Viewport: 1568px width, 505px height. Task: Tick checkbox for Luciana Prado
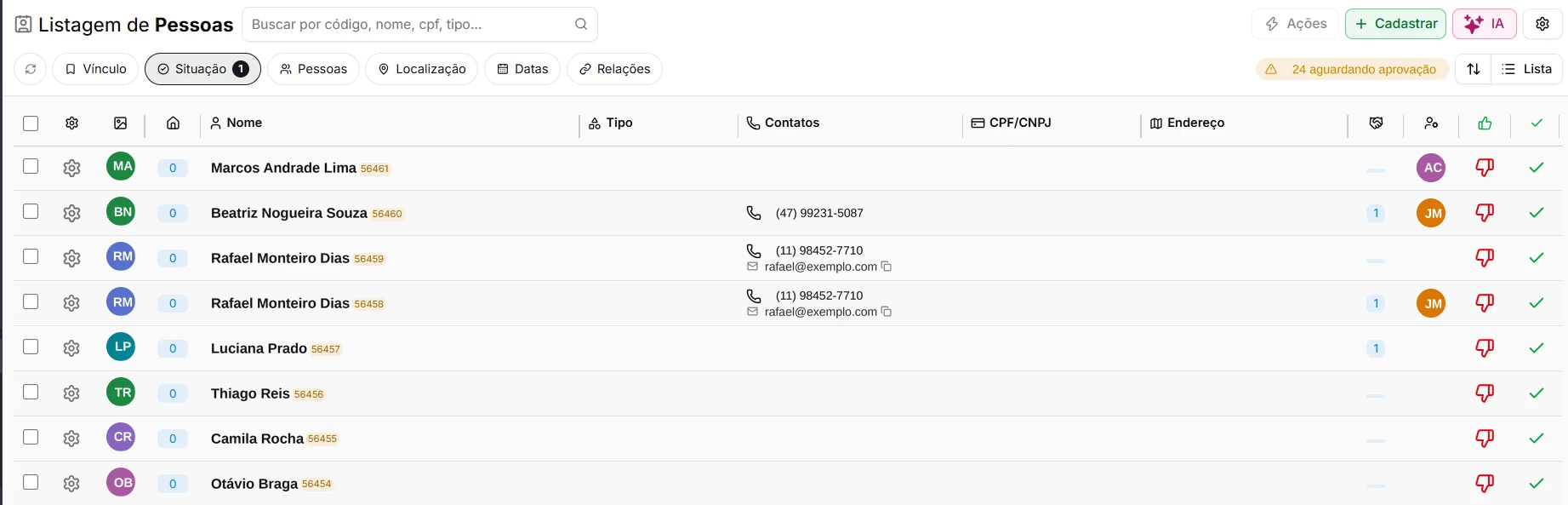coord(31,347)
